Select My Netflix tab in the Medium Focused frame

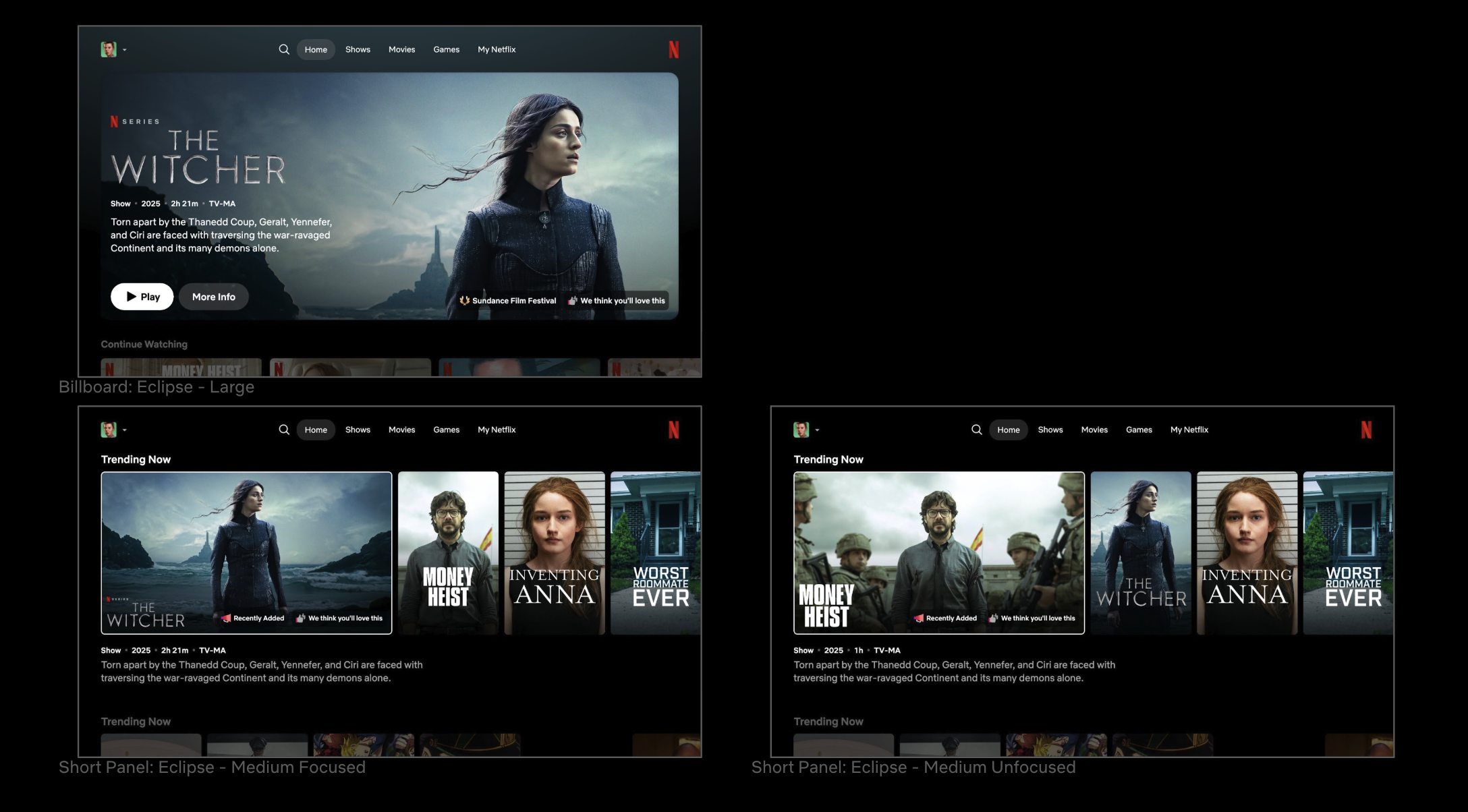point(497,430)
